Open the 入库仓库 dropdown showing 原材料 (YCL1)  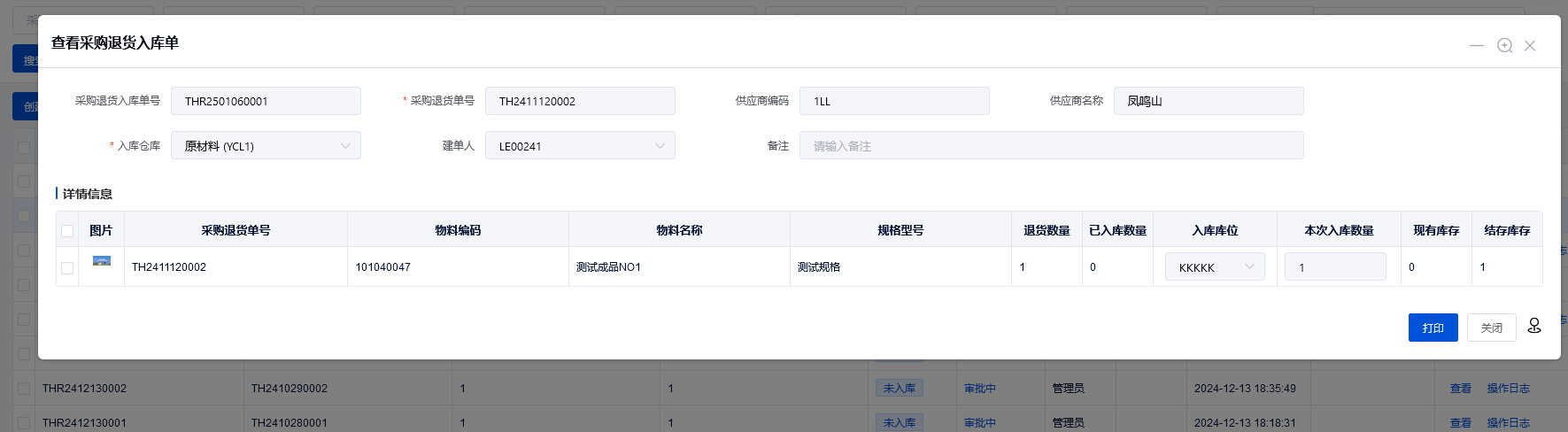pos(266,146)
